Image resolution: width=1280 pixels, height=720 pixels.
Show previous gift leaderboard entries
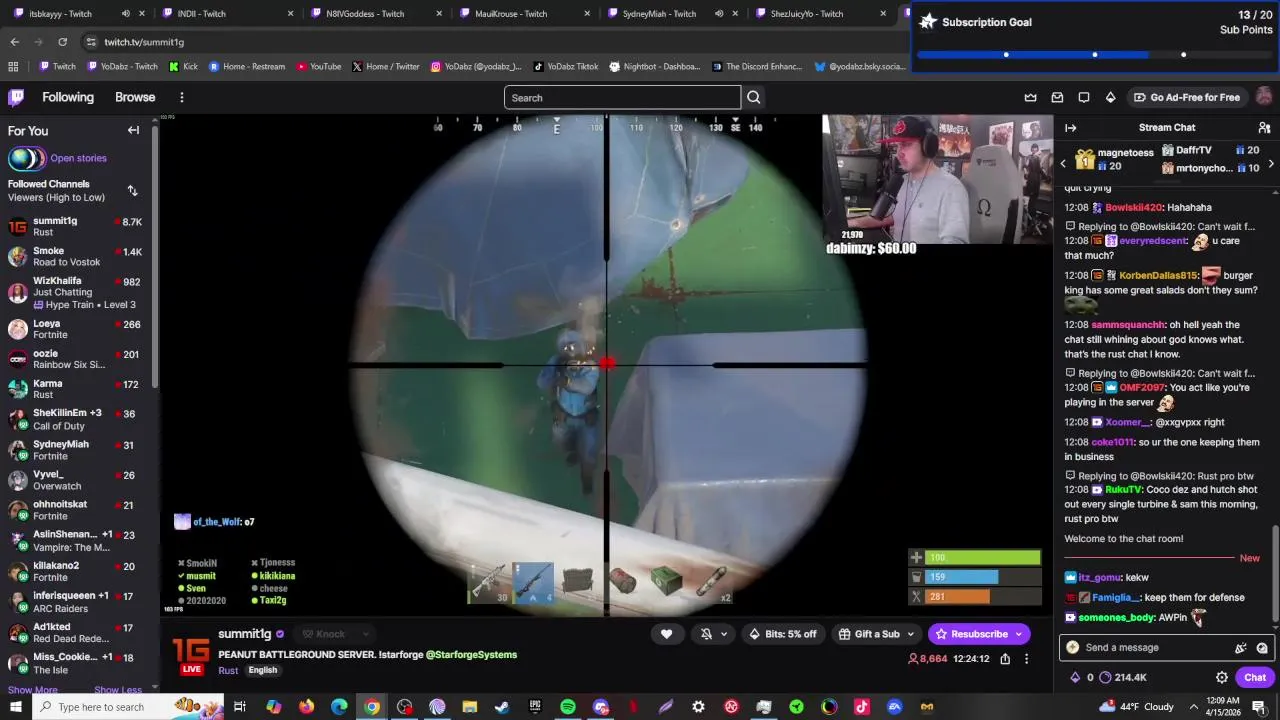point(1063,163)
